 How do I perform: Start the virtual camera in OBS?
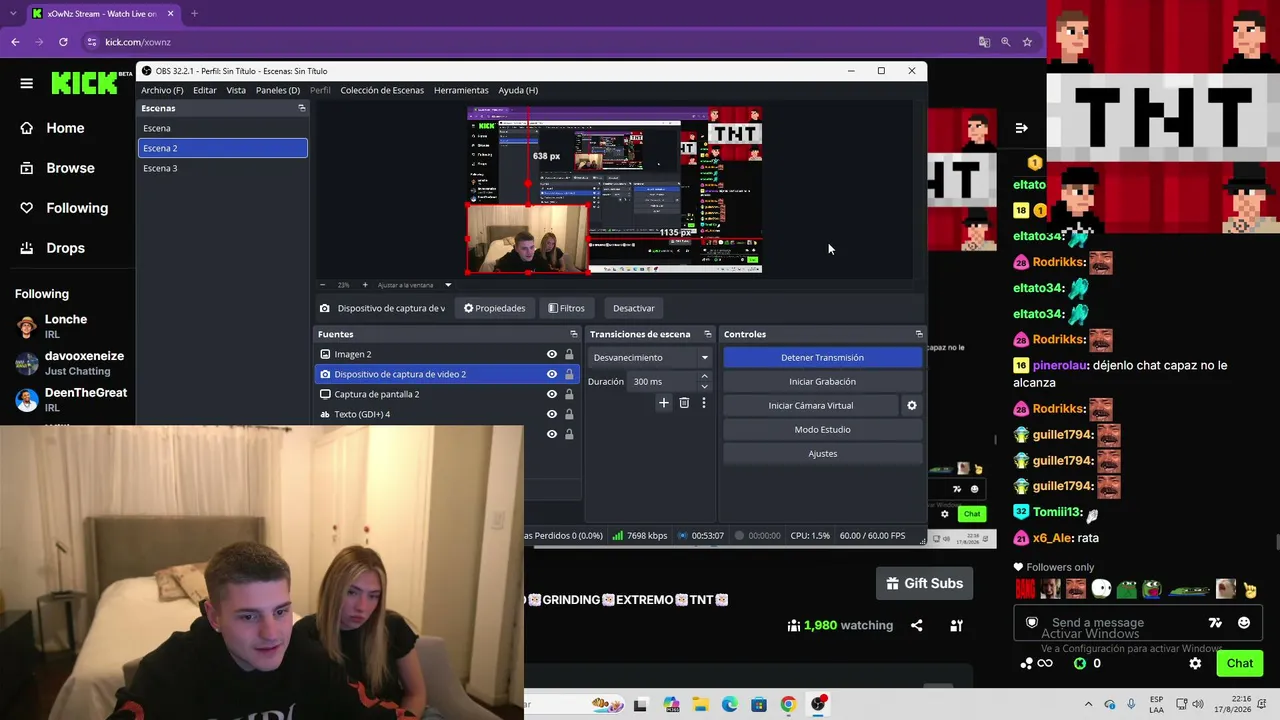tap(810, 405)
